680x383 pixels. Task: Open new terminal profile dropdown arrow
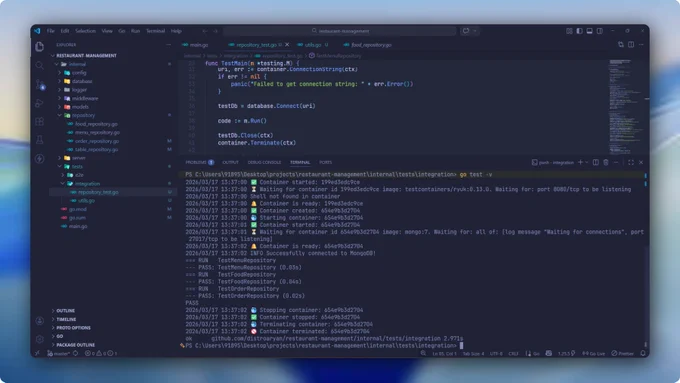pyautogui.click(x=587, y=162)
